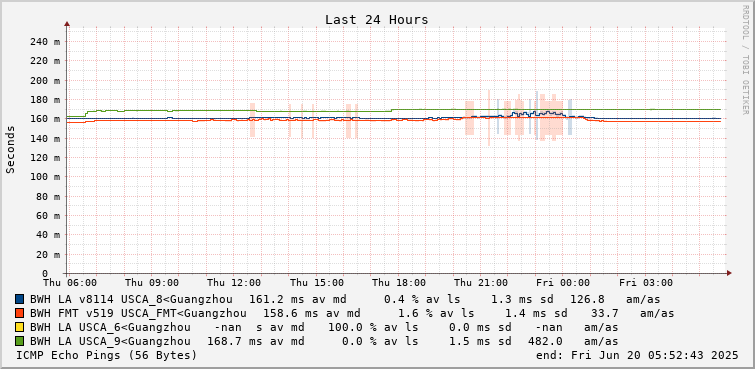Click the 'Thu 21:00' time axis label
This screenshot has height=369, width=755.
tap(481, 283)
